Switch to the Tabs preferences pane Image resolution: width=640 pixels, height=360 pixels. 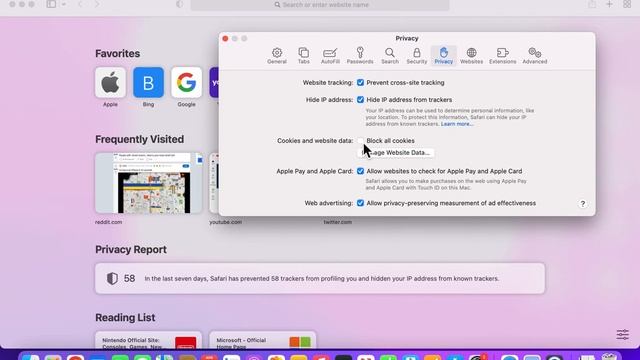(303, 56)
